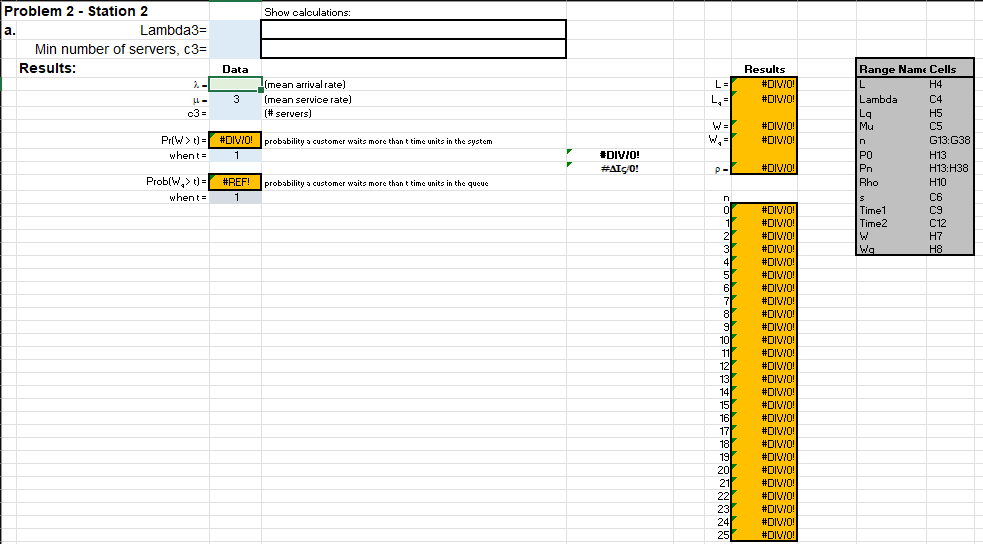Screen dimensions: 983x544
Task: Click the 'probability a customer waits...in the queue' description
Action: (376, 184)
